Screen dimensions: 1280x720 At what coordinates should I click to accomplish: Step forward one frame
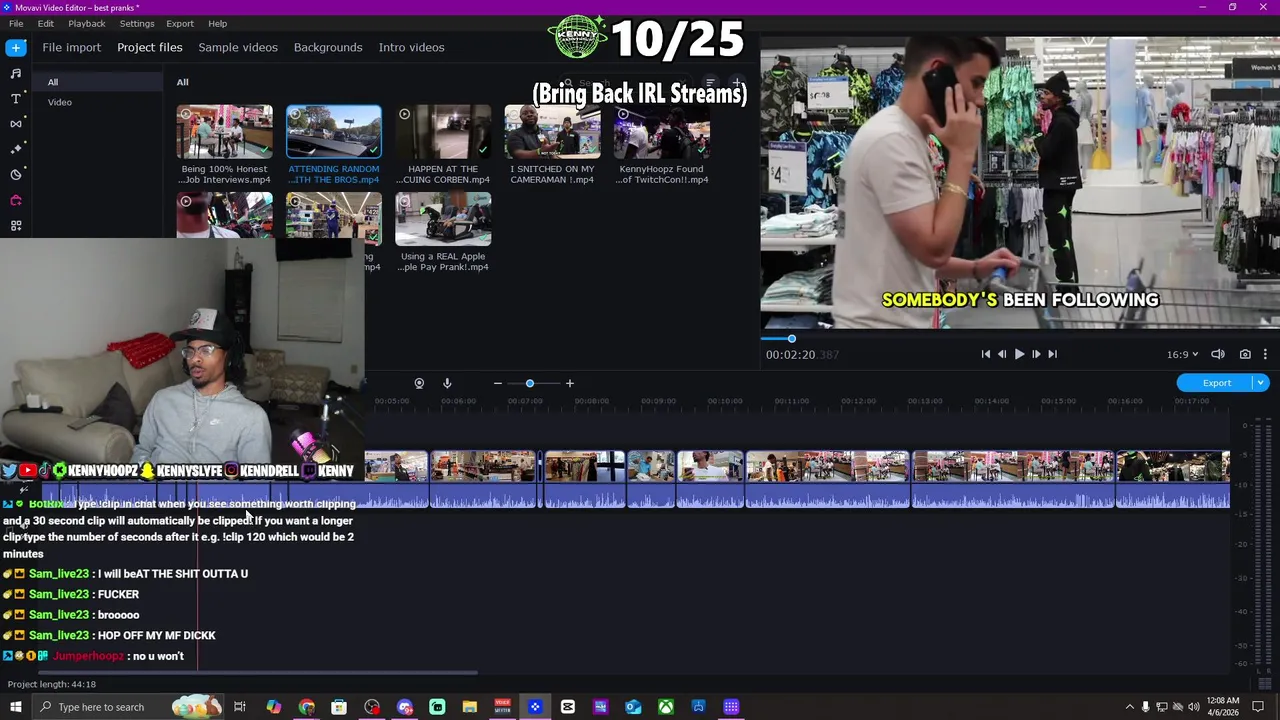[x=1036, y=354]
